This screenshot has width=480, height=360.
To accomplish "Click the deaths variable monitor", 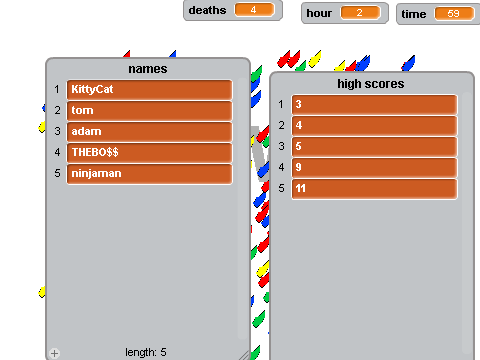I will tap(233, 10).
